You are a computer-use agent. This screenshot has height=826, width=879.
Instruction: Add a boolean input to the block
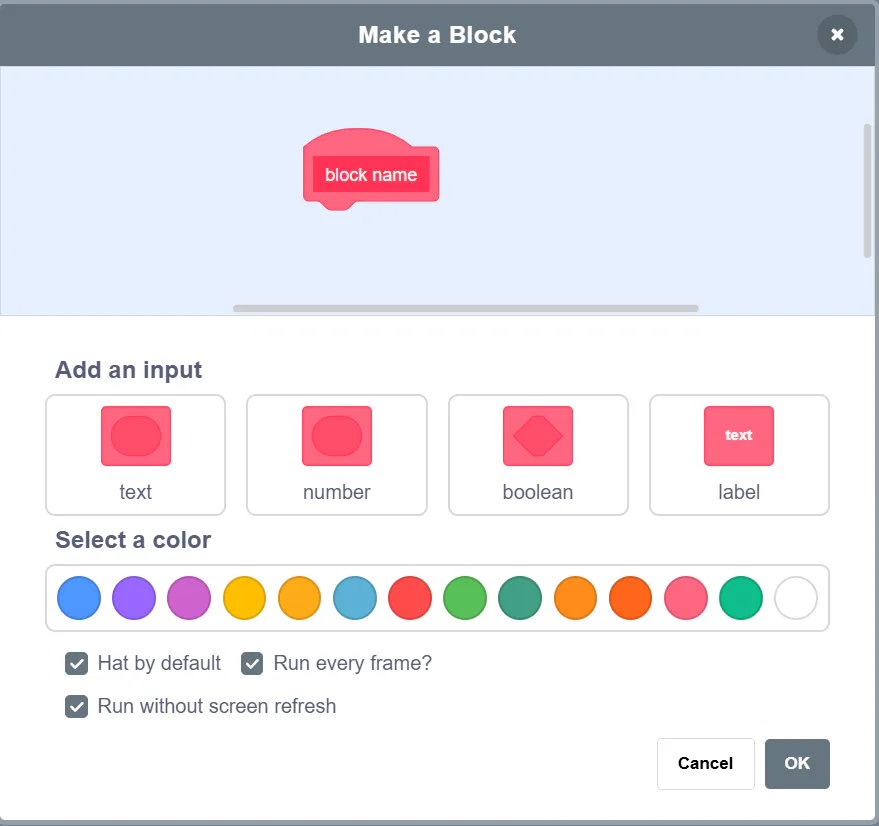tap(538, 455)
